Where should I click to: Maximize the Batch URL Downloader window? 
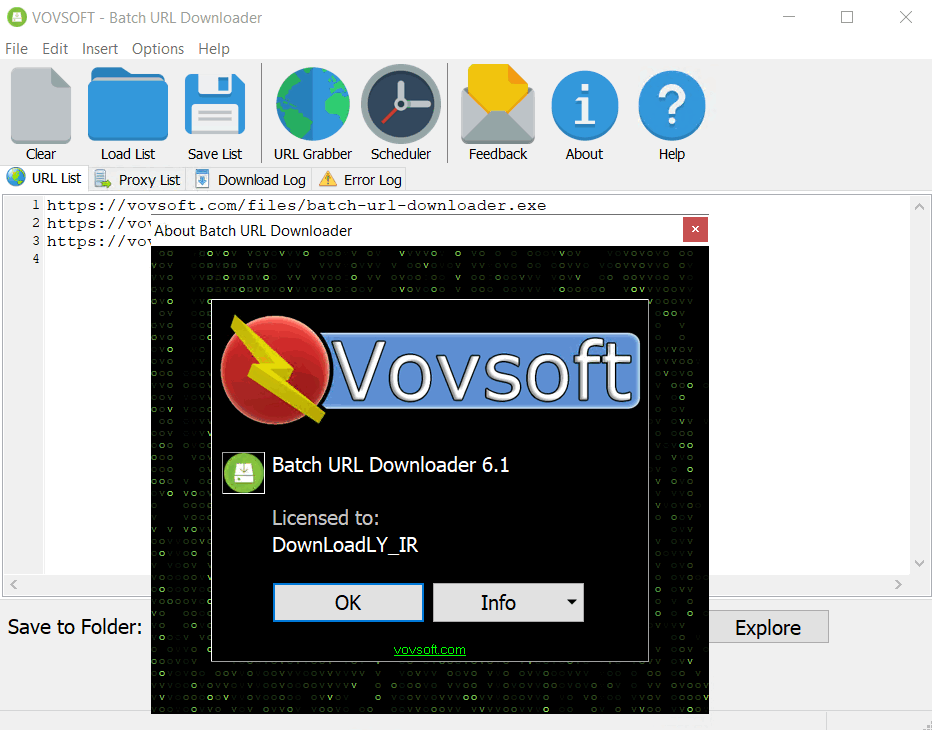tap(847, 17)
